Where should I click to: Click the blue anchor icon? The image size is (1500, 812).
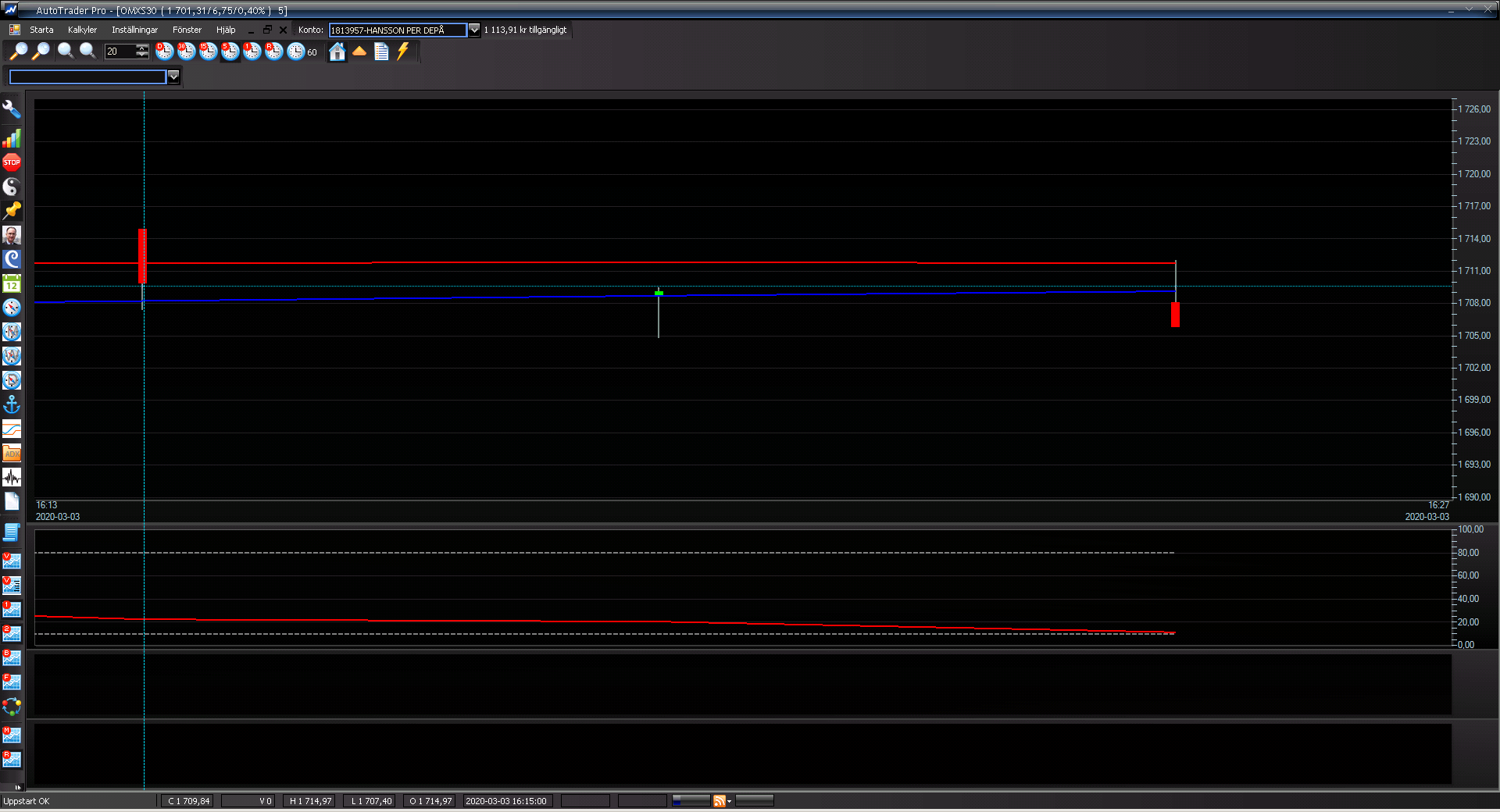coord(12,404)
